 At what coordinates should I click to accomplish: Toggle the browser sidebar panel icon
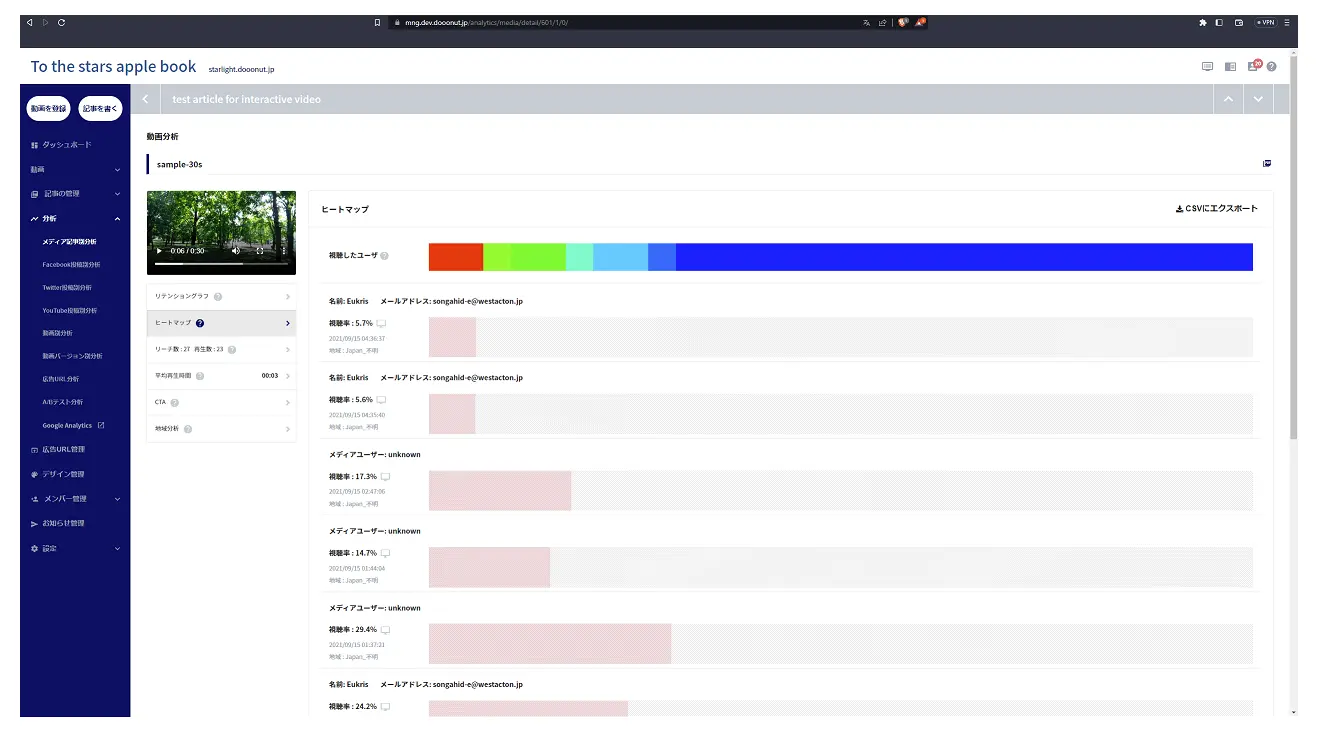1219,22
